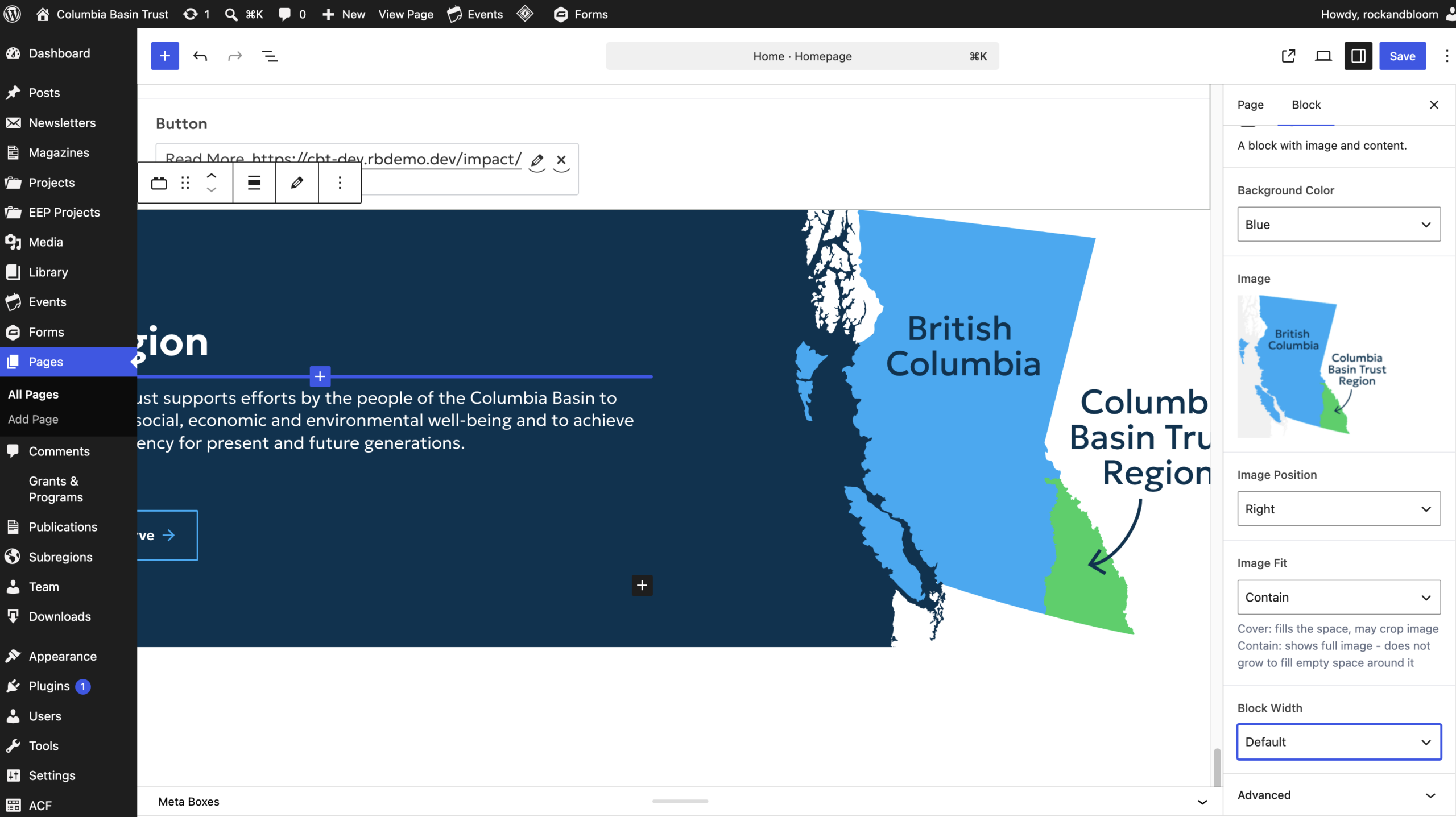
Task: Click the Meta Boxes resize handle
Action: click(x=680, y=801)
